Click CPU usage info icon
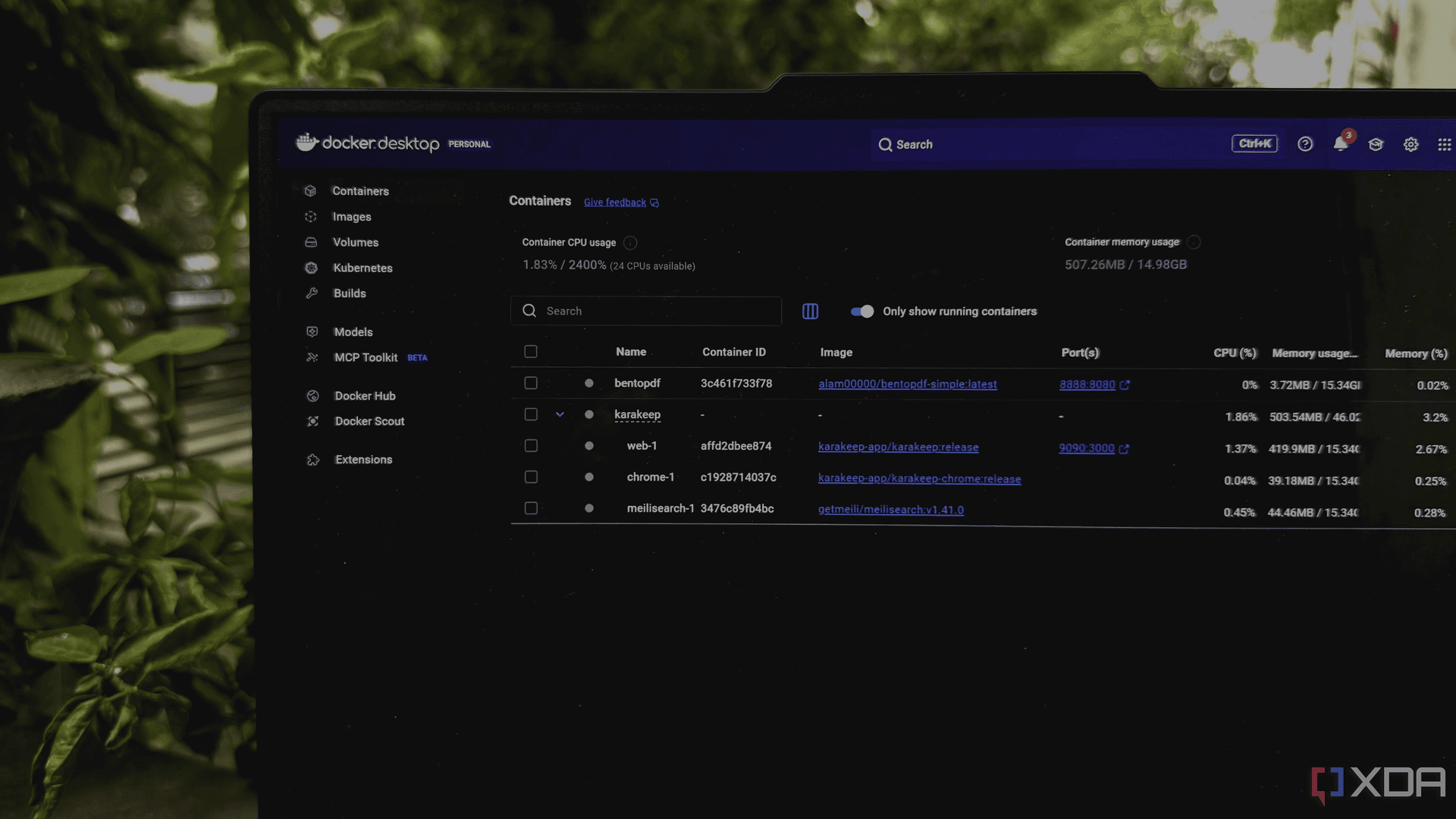The image size is (1456, 819). 630,243
